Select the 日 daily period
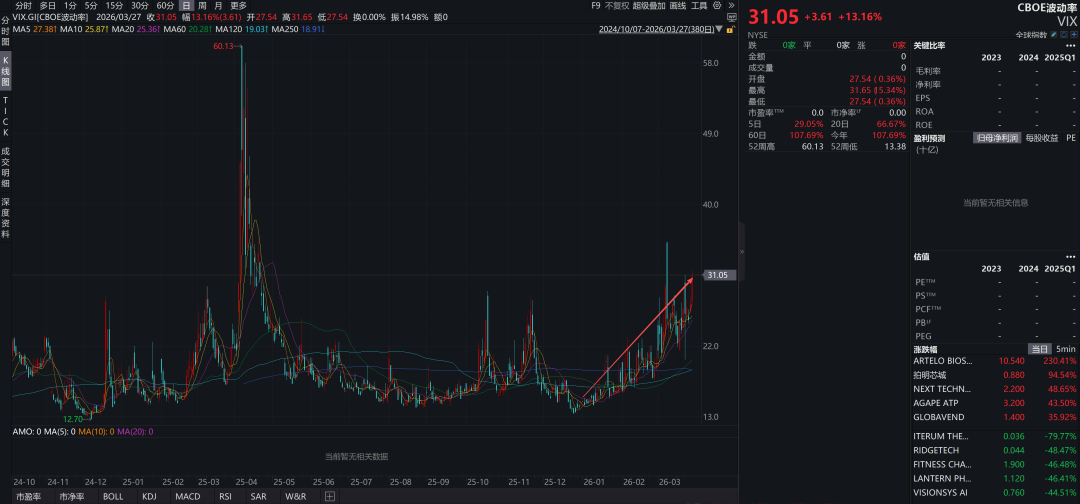The height and width of the screenshot is (504, 1080). click(x=186, y=6)
